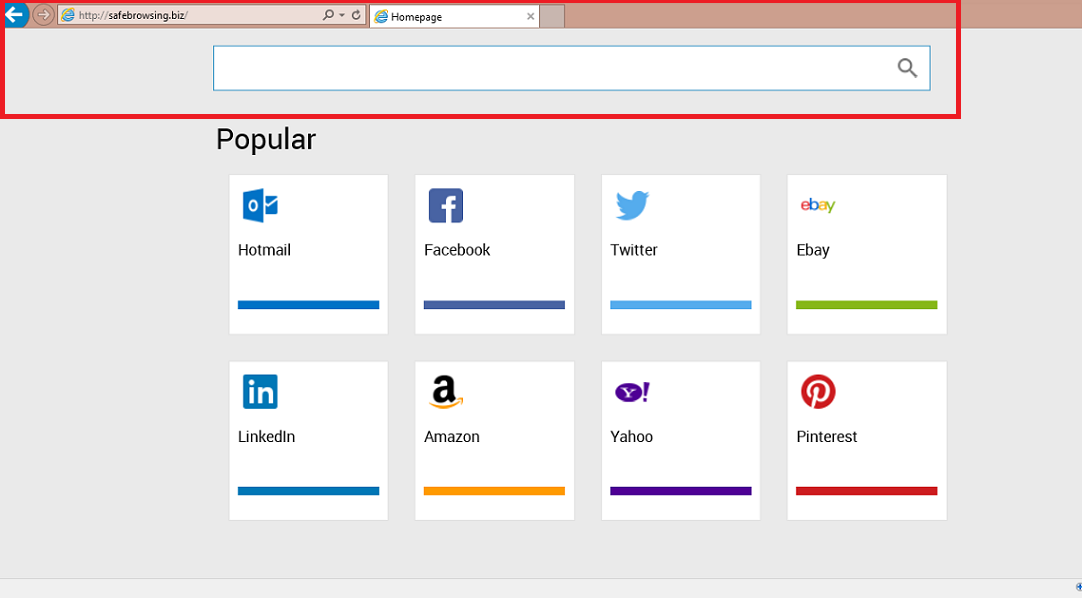Click the address bar search magnifier

pos(328,16)
